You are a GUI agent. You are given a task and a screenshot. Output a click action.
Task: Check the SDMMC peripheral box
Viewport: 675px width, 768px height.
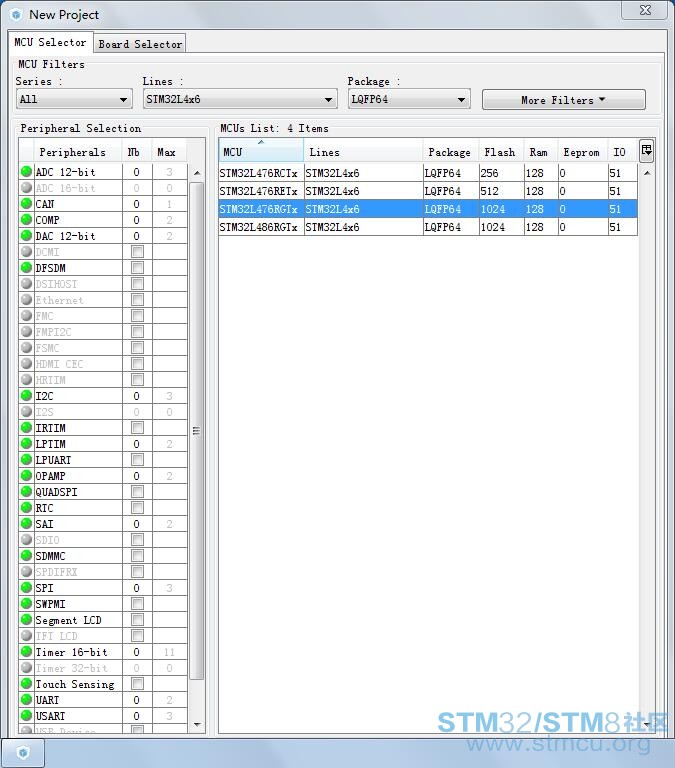coord(137,556)
